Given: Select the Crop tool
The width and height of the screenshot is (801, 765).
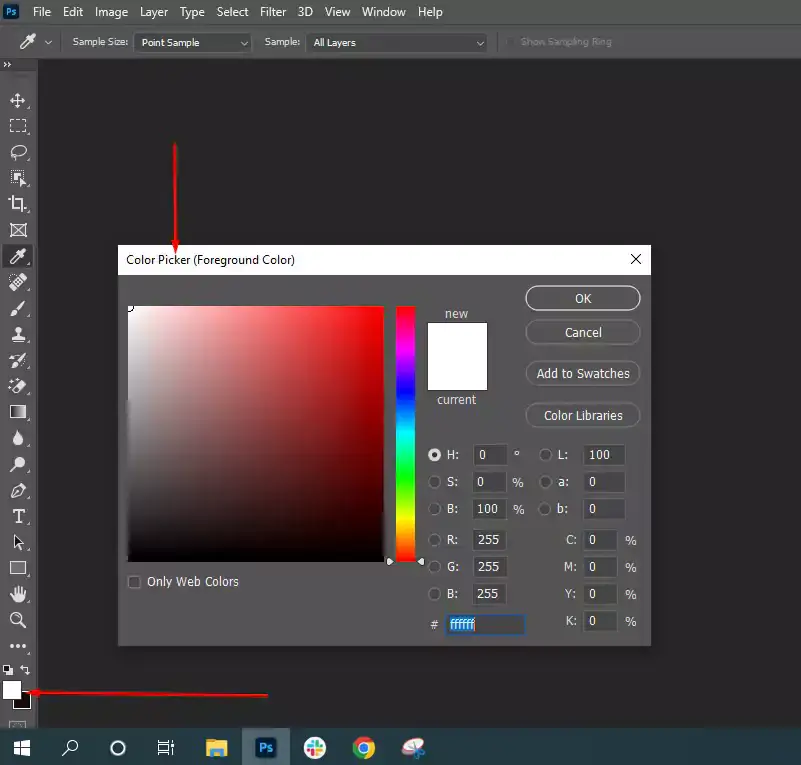Looking at the screenshot, I should point(18,204).
